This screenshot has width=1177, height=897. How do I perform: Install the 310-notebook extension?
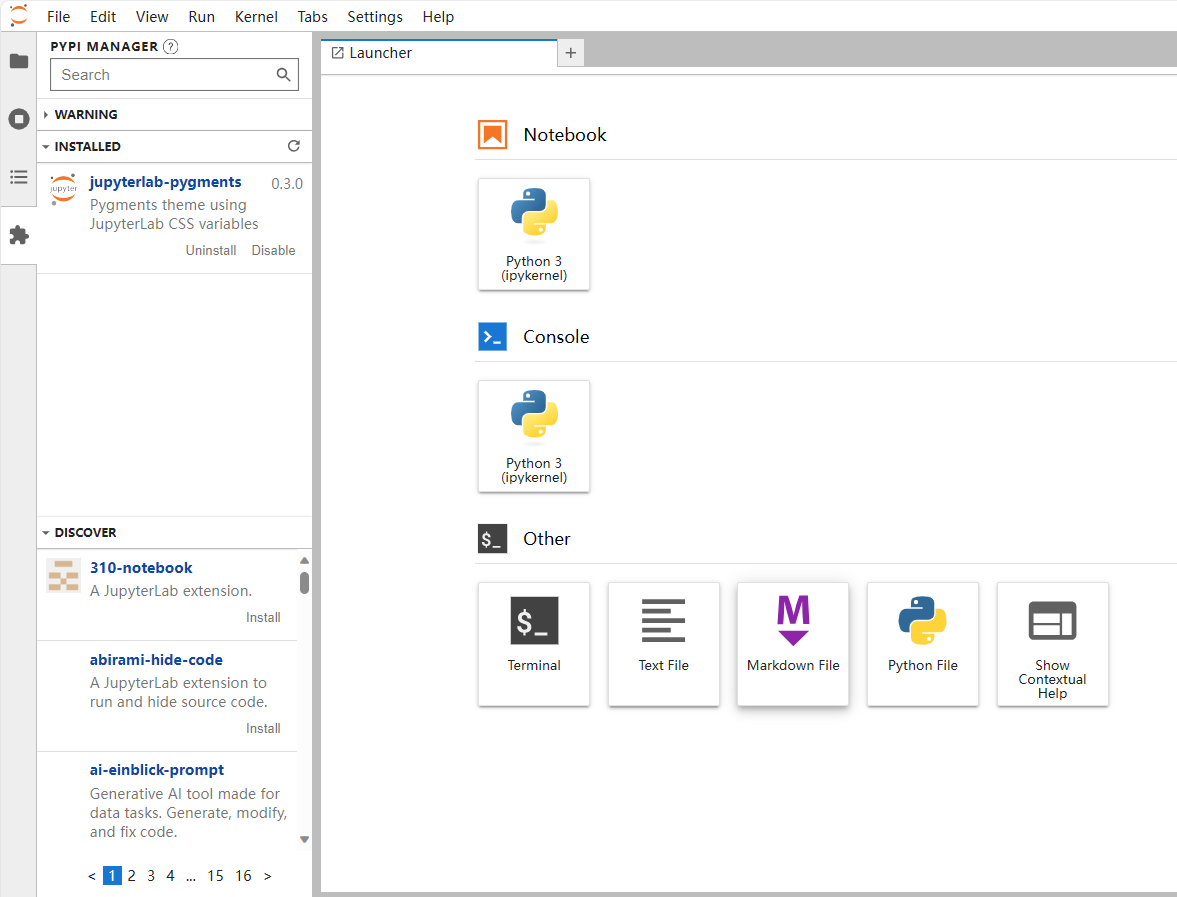(263, 618)
